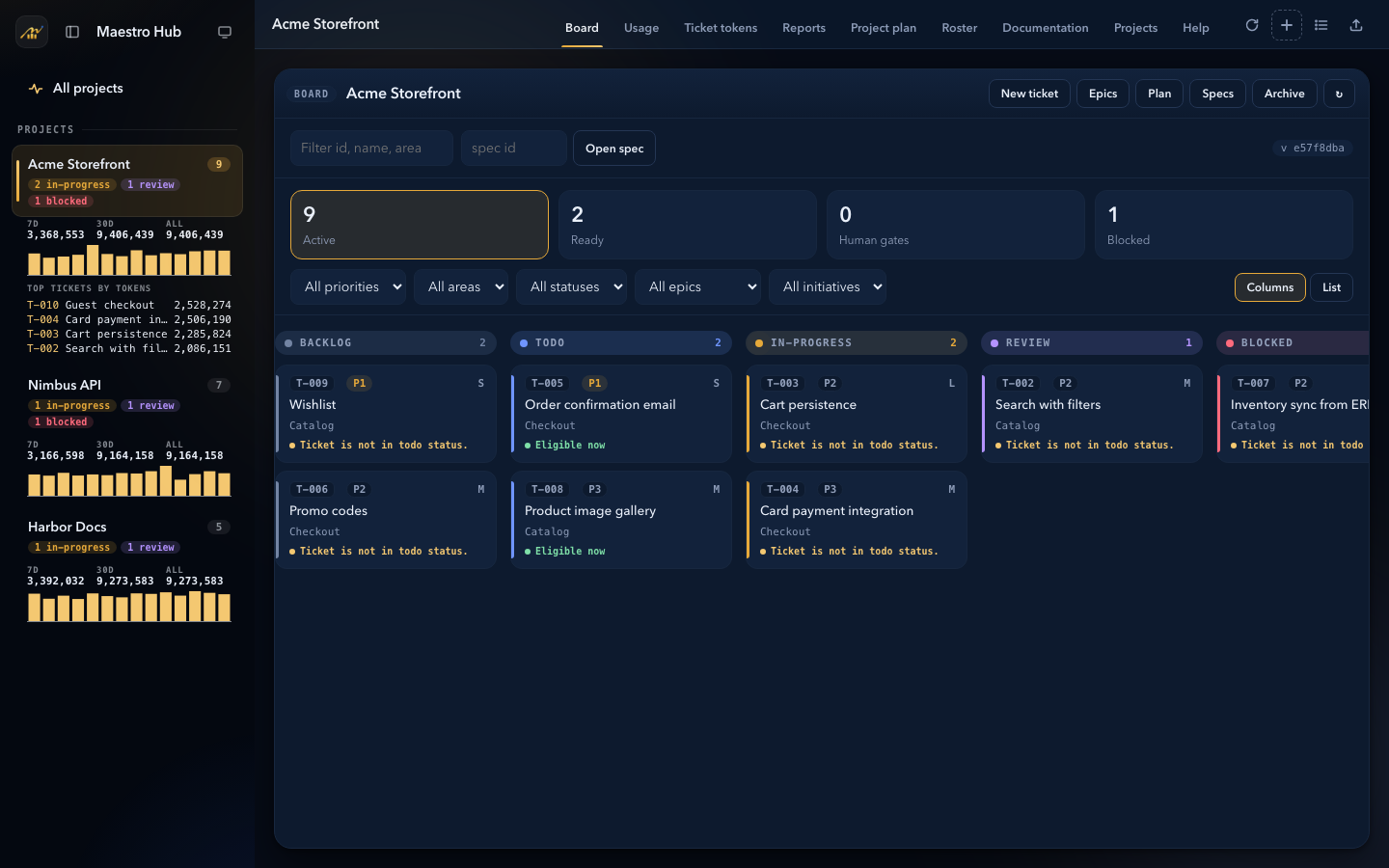This screenshot has height=868, width=1389.
Task: Click the monitor icon beside Maestro Hub
Action: [x=225, y=32]
